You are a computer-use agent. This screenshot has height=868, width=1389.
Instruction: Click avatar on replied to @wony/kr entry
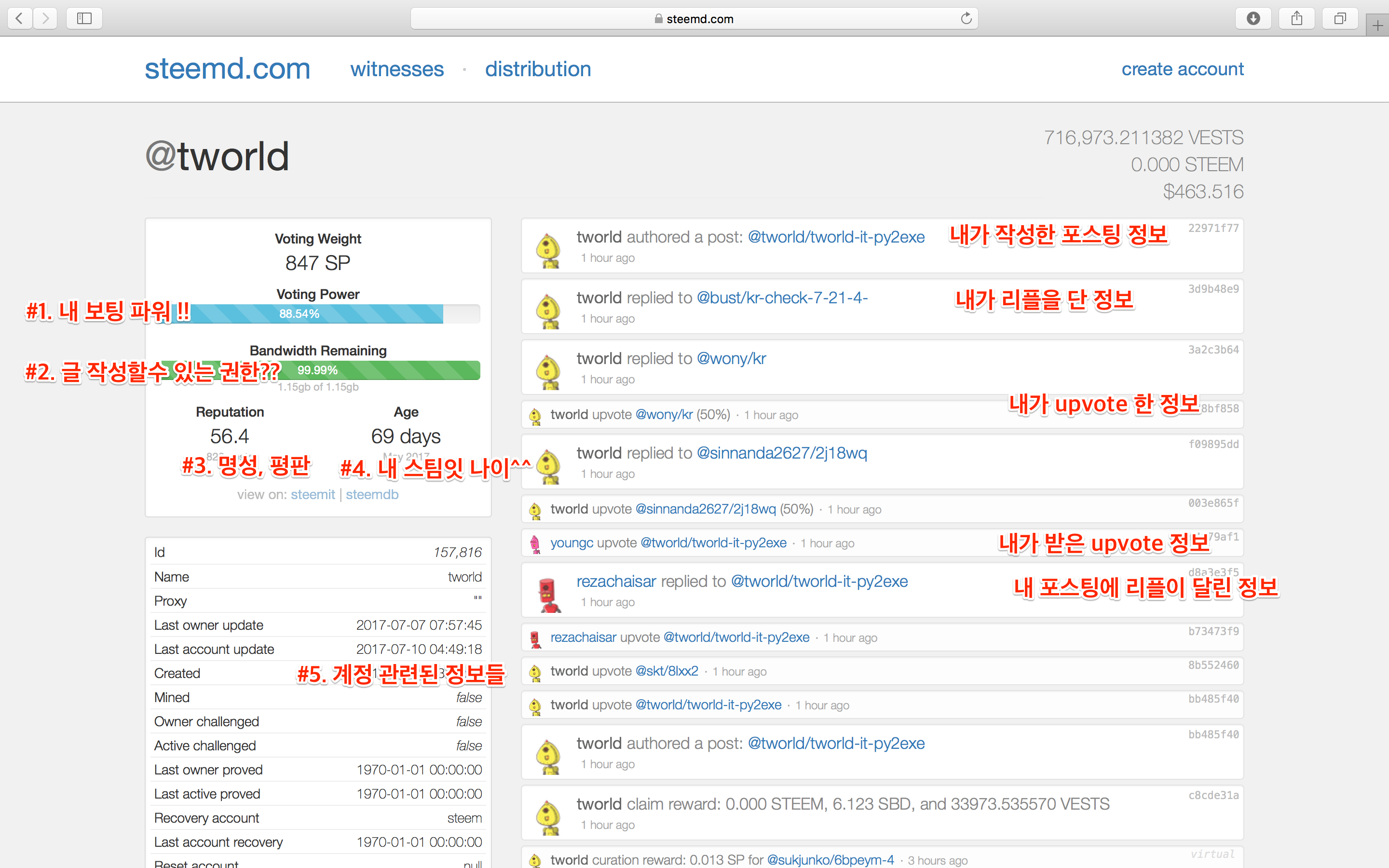tap(549, 372)
